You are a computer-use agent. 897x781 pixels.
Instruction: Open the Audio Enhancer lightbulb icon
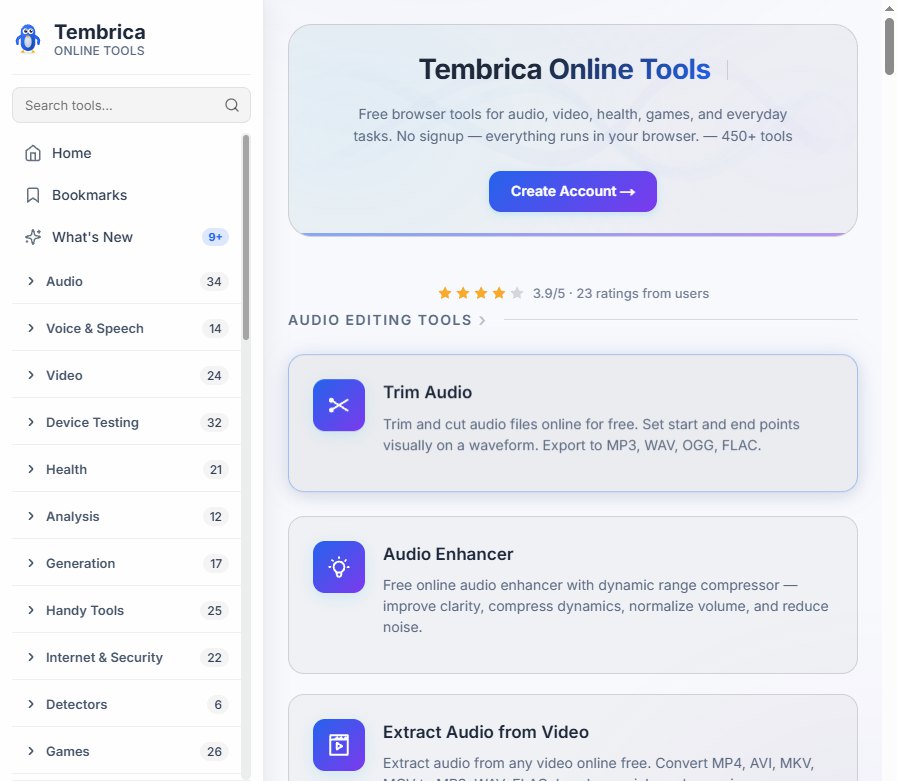pos(339,567)
